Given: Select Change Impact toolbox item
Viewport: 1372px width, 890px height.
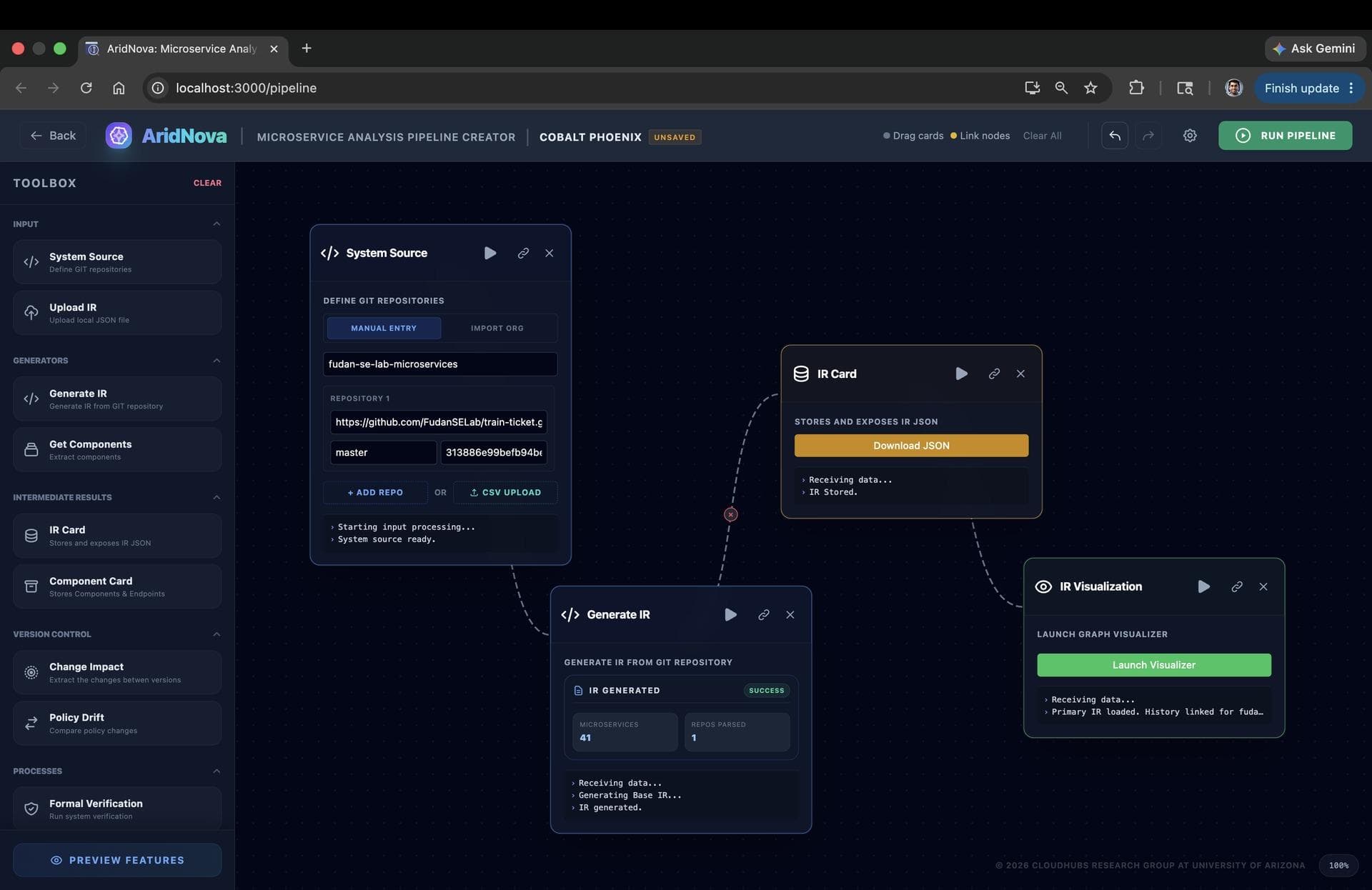Looking at the screenshot, I should pos(117,672).
